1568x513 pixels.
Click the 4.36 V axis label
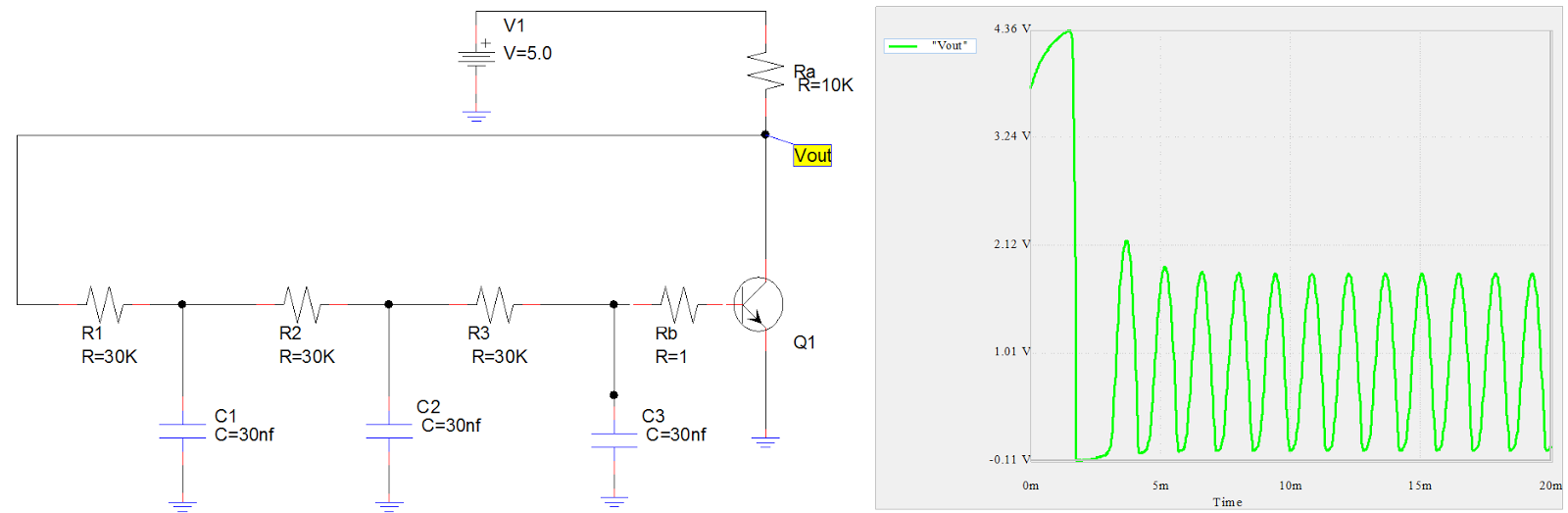coord(1011,28)
